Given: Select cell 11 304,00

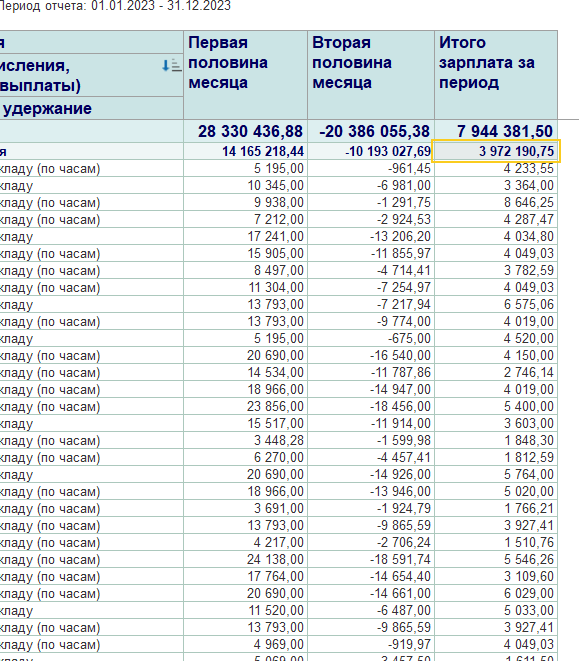Looking at the screenshot, I should pos(245,287).
